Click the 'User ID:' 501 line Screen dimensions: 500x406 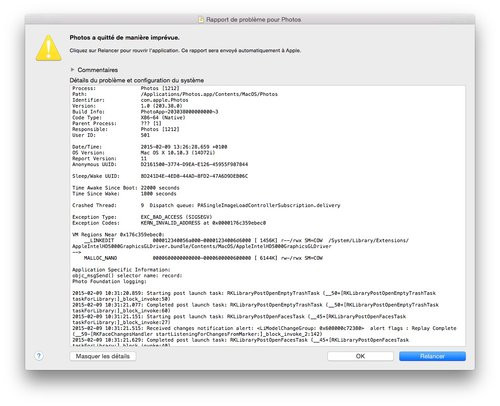pyautogui.click(x=111, y=135)
